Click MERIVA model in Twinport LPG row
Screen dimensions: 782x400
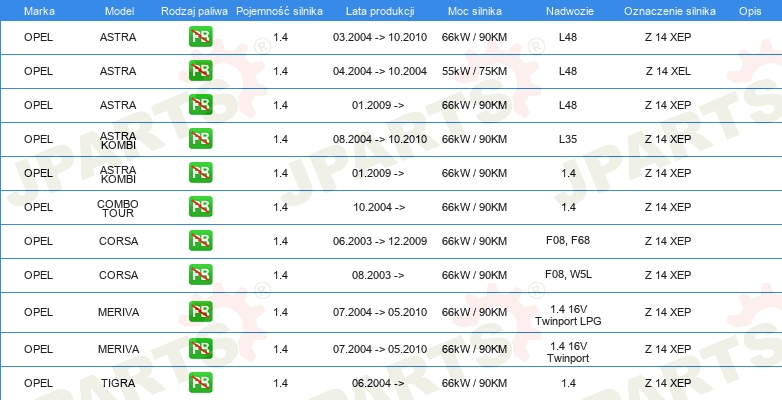point(118,312)
